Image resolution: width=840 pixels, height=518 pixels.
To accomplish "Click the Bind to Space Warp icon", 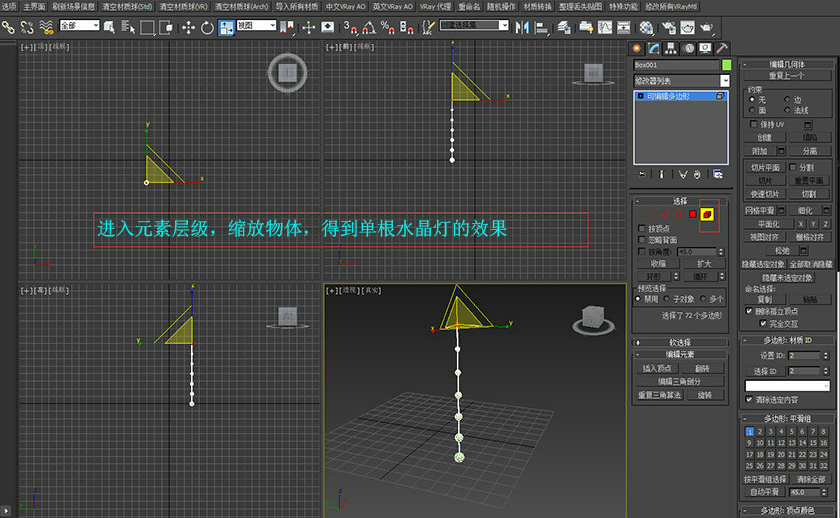I will pos(47,27).
